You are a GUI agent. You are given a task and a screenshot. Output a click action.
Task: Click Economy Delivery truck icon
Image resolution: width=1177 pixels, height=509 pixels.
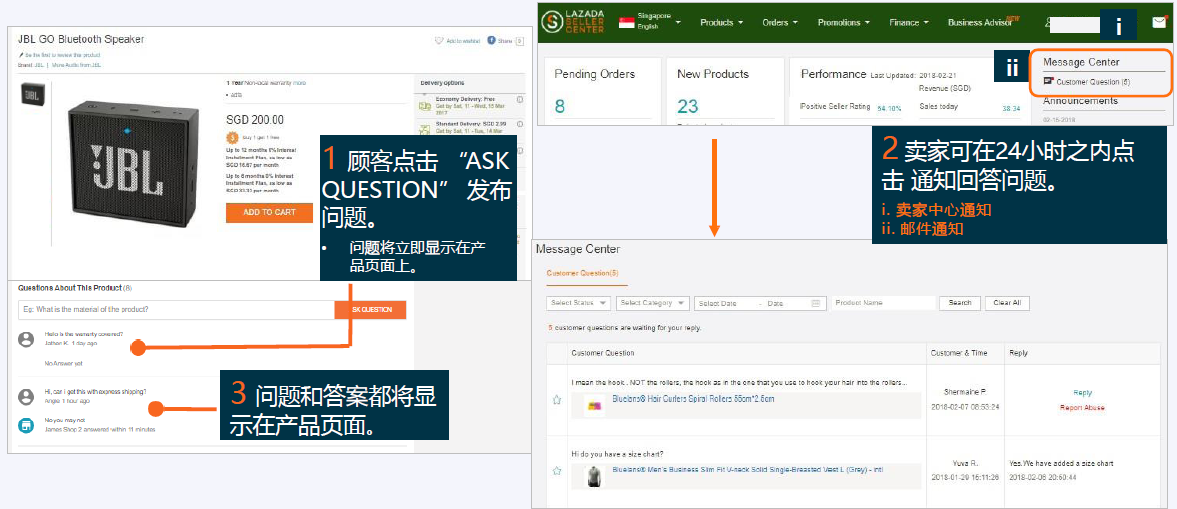(x=424, y=105)
